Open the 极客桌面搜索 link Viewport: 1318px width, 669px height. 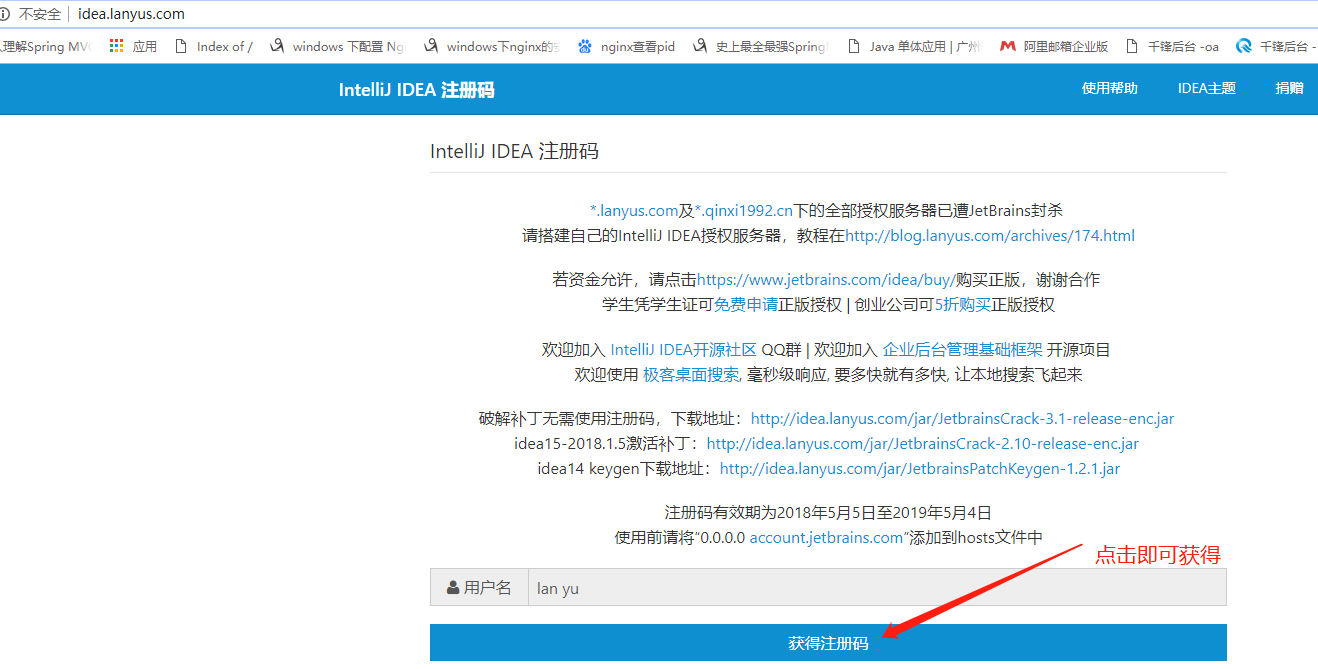[691, 375]
